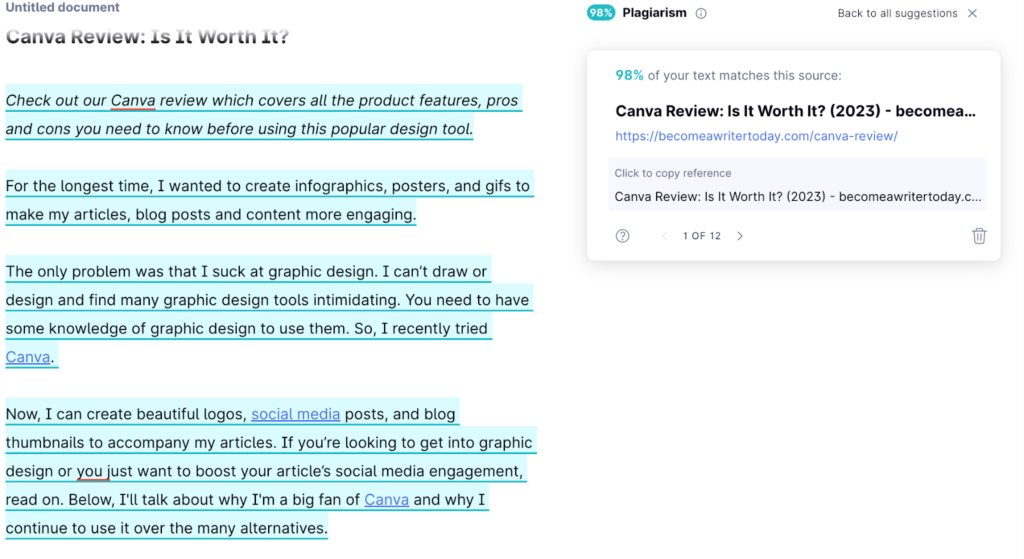Click the Canva link after 'recently tried'
1024x559 pixels.
click(x=28, y=357)
